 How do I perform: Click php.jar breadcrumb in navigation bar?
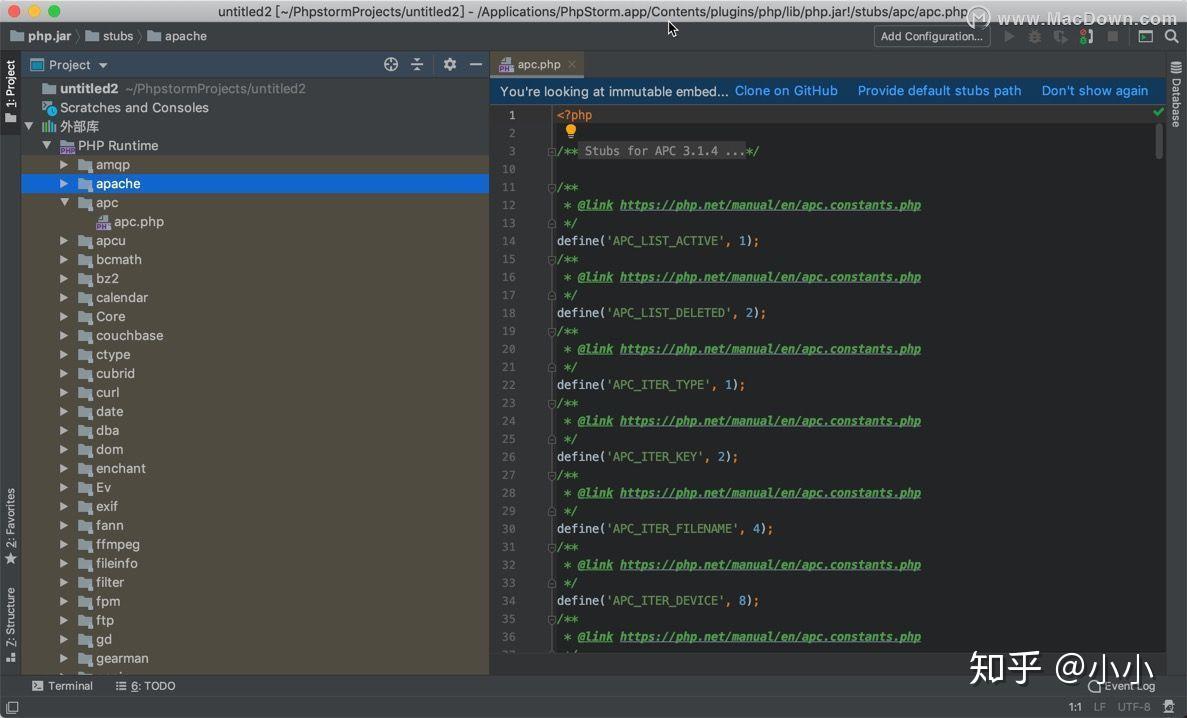point(41,36)
